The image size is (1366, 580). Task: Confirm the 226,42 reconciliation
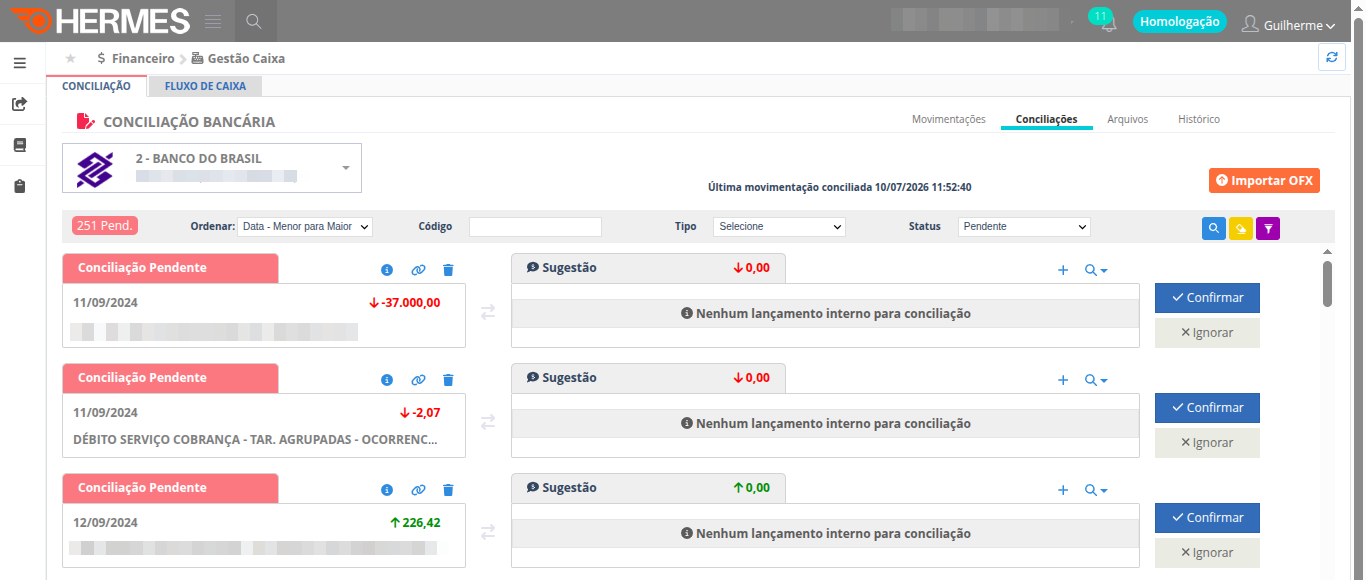coord(1207,518)
